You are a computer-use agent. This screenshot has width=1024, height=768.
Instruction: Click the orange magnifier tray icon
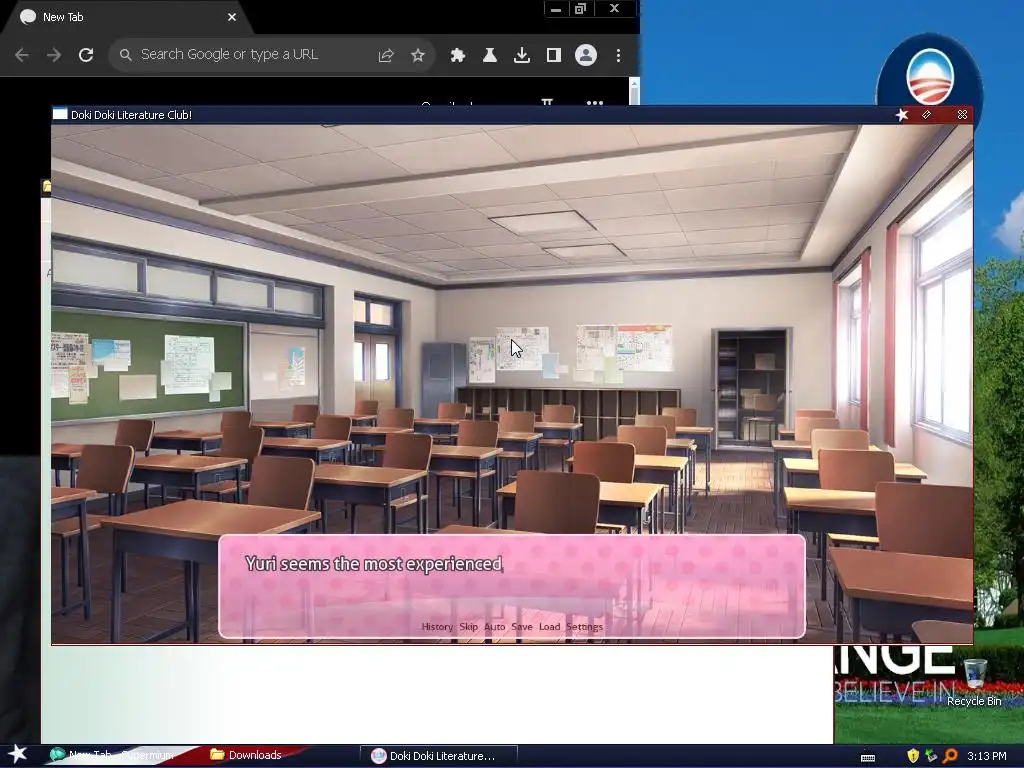[950, 756]
